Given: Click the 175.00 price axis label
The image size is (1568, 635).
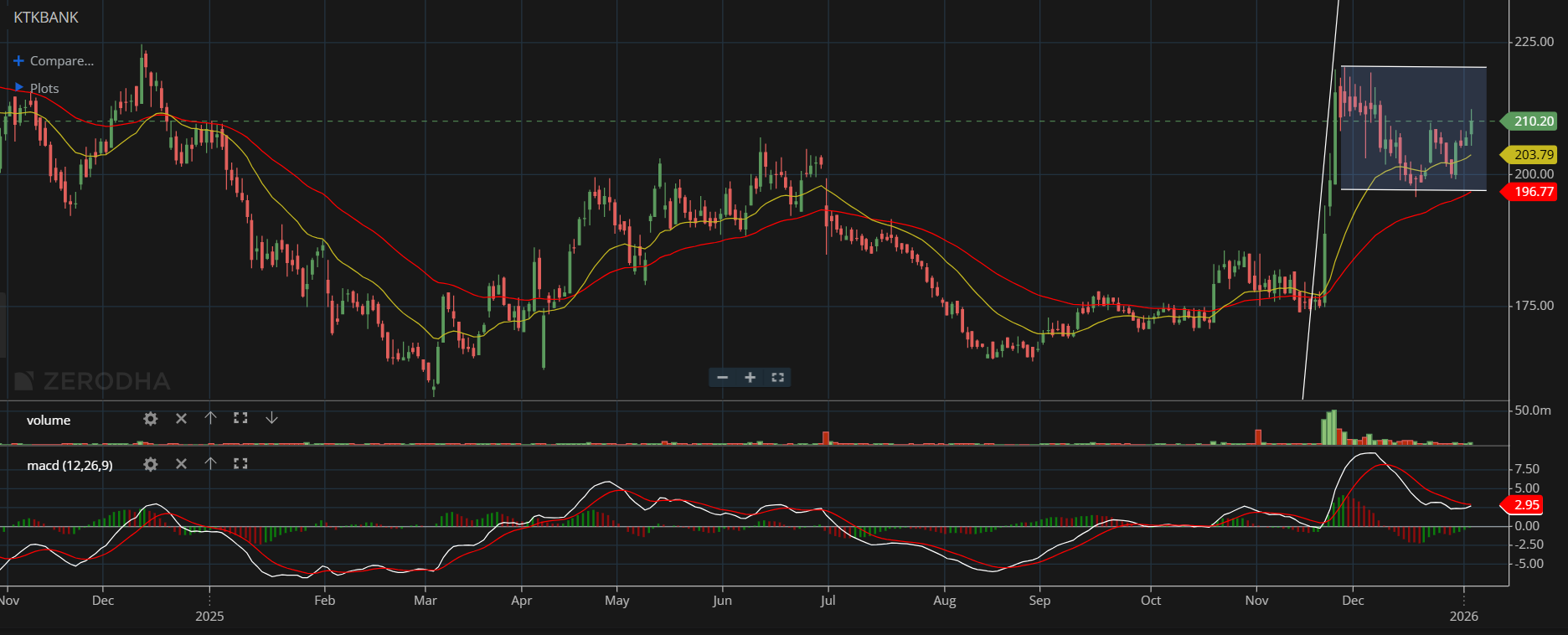Looking at the screenshot, I should [x=1534, y=306].
